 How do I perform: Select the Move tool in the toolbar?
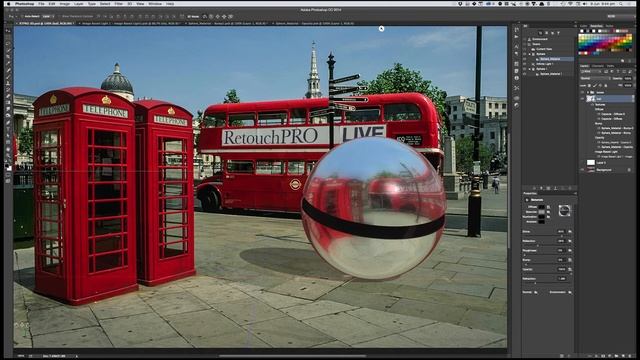tap(8, 30)
